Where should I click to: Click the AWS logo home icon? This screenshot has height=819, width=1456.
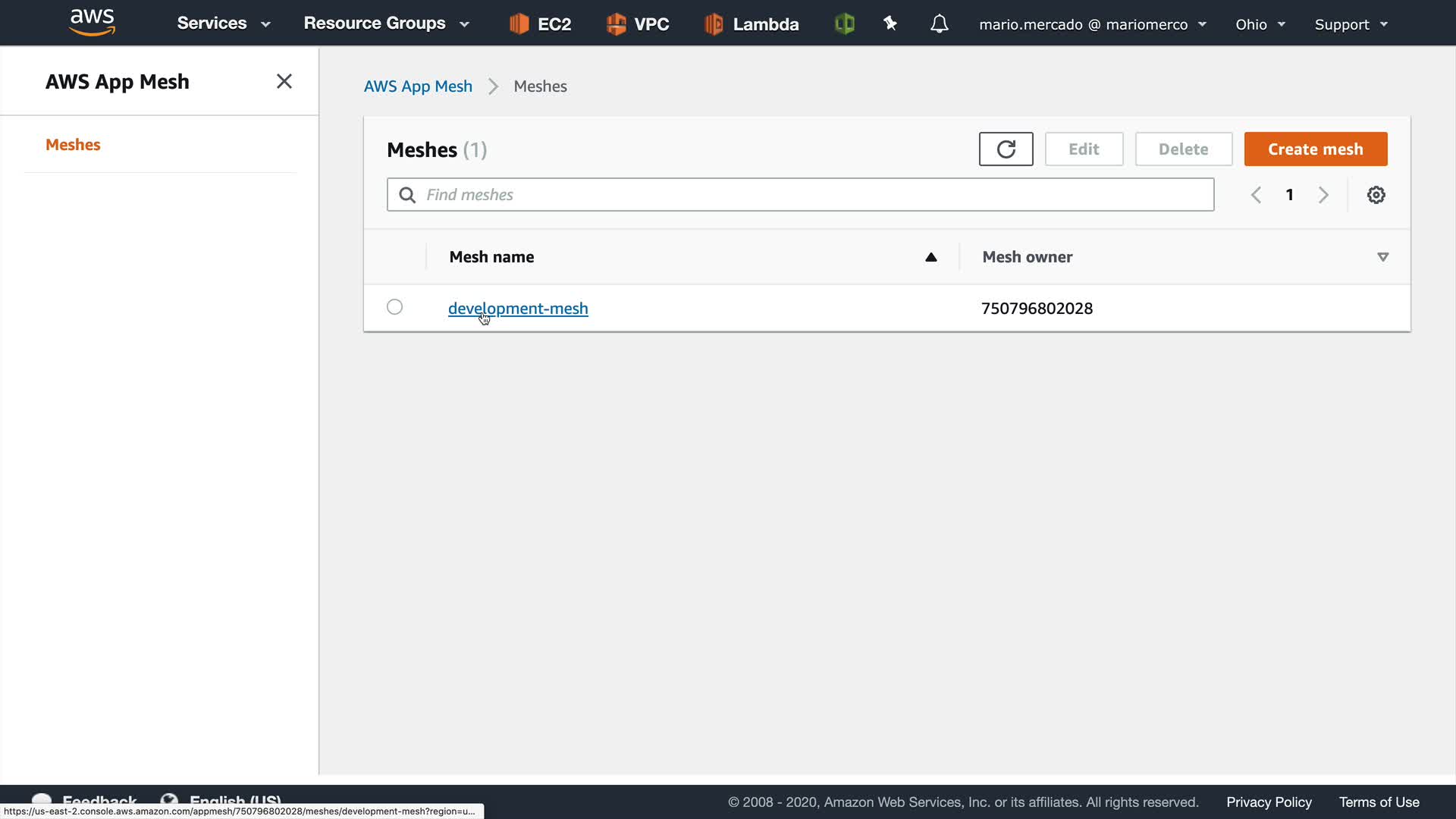(92, 23)
